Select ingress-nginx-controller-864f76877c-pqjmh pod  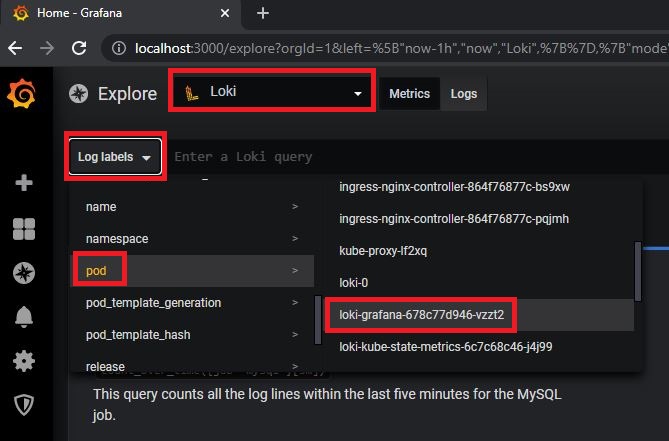(479, 218)
